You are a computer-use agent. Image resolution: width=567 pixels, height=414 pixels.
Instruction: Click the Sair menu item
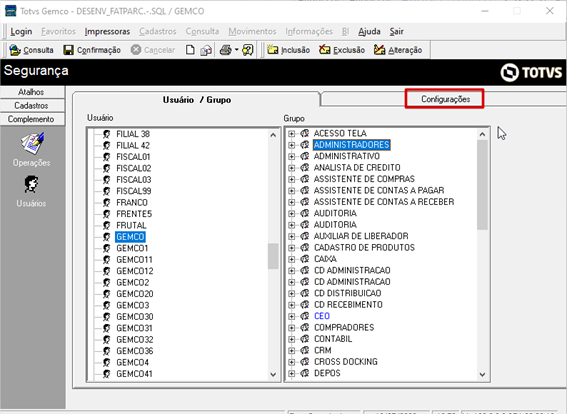pos(396,31)
